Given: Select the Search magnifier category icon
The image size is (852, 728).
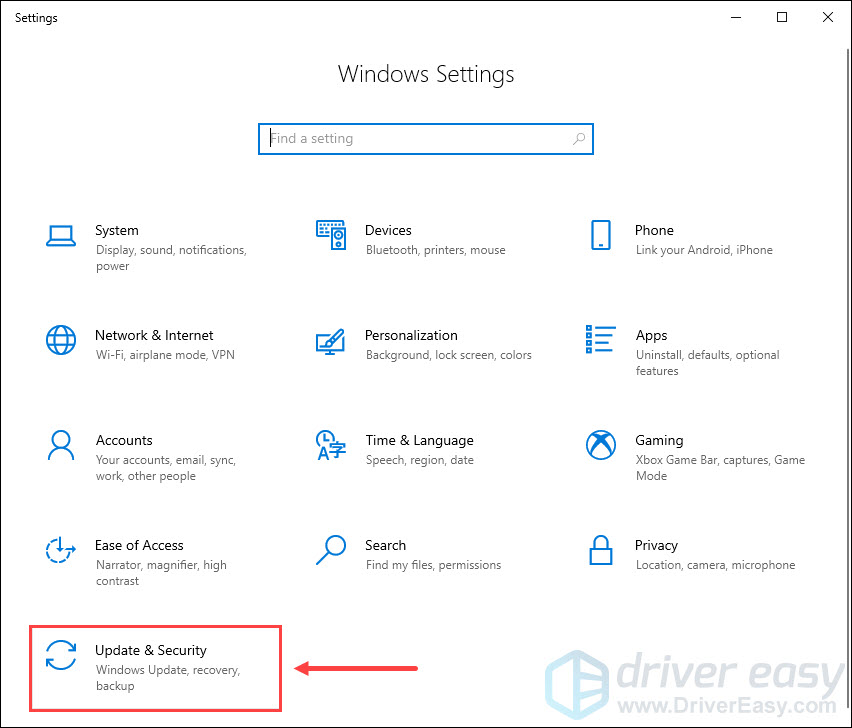Looking at the screenshot, I should (x=331, y=550).
